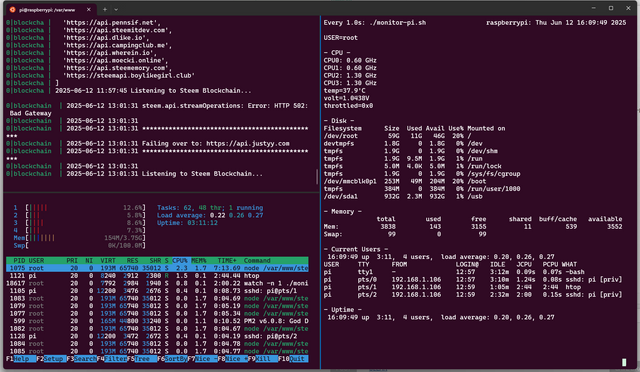
Task: Open a new tab with the plus button
Action: point(105,9)
